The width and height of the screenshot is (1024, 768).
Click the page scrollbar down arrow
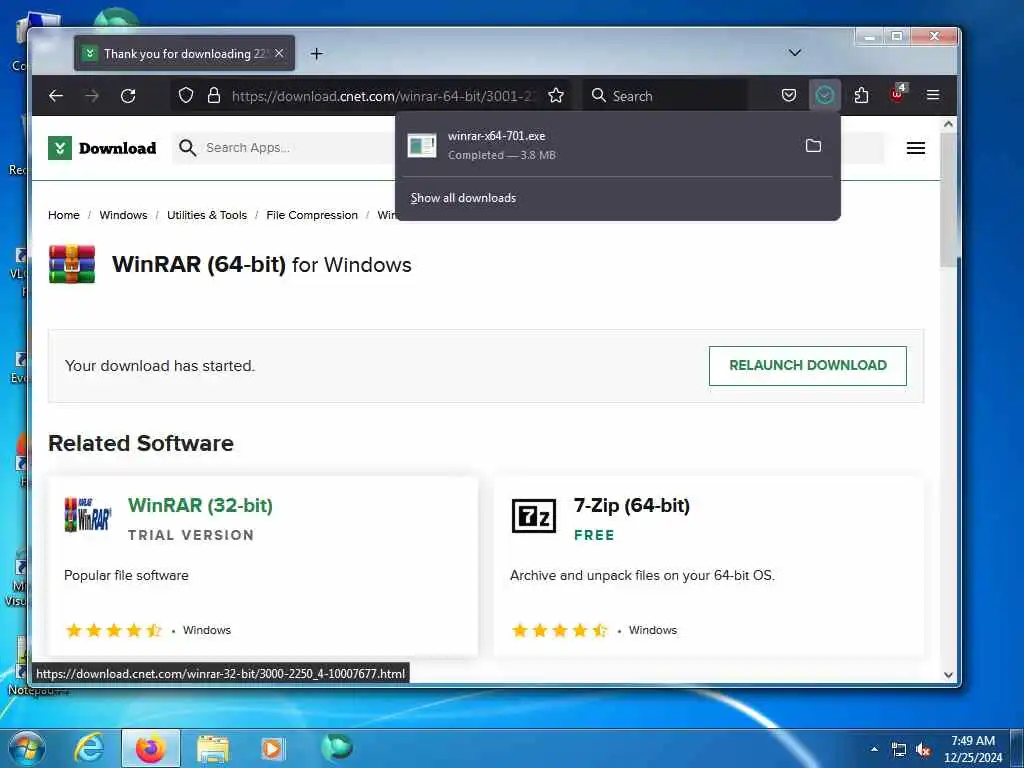pyautogui.click(x=949, y=675)
